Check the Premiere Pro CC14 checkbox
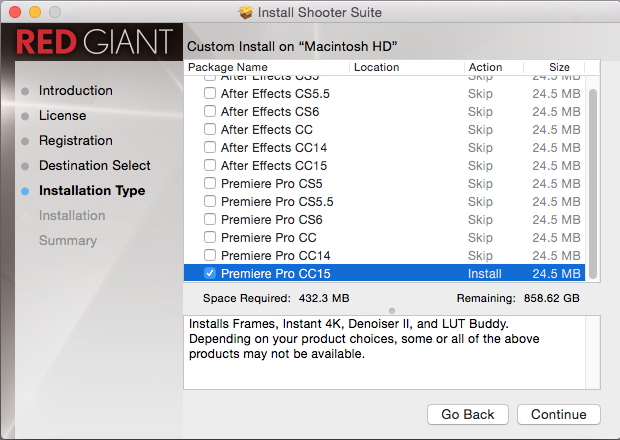Screen dimensions: 620x440 coord(210,255)
